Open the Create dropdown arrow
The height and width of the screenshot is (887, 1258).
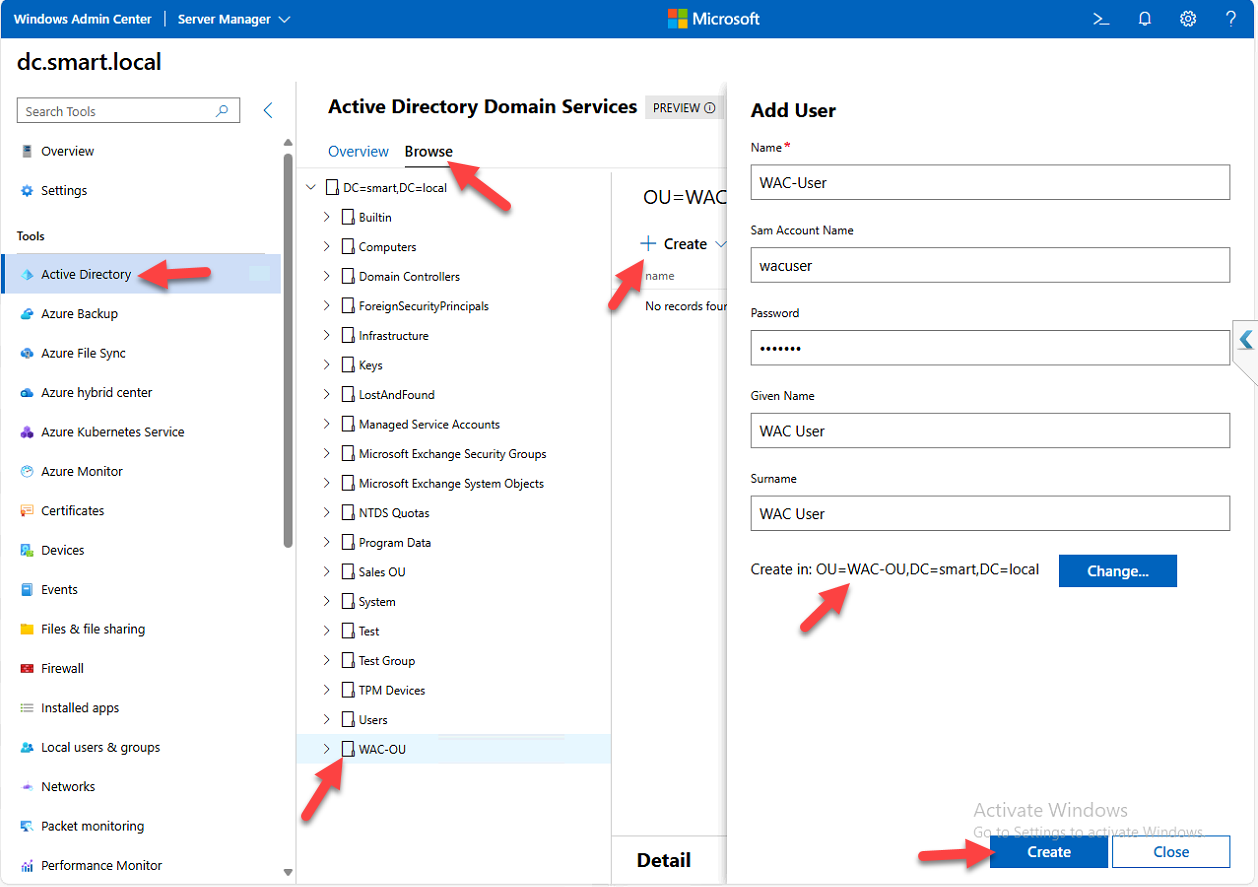click(720, 244)
